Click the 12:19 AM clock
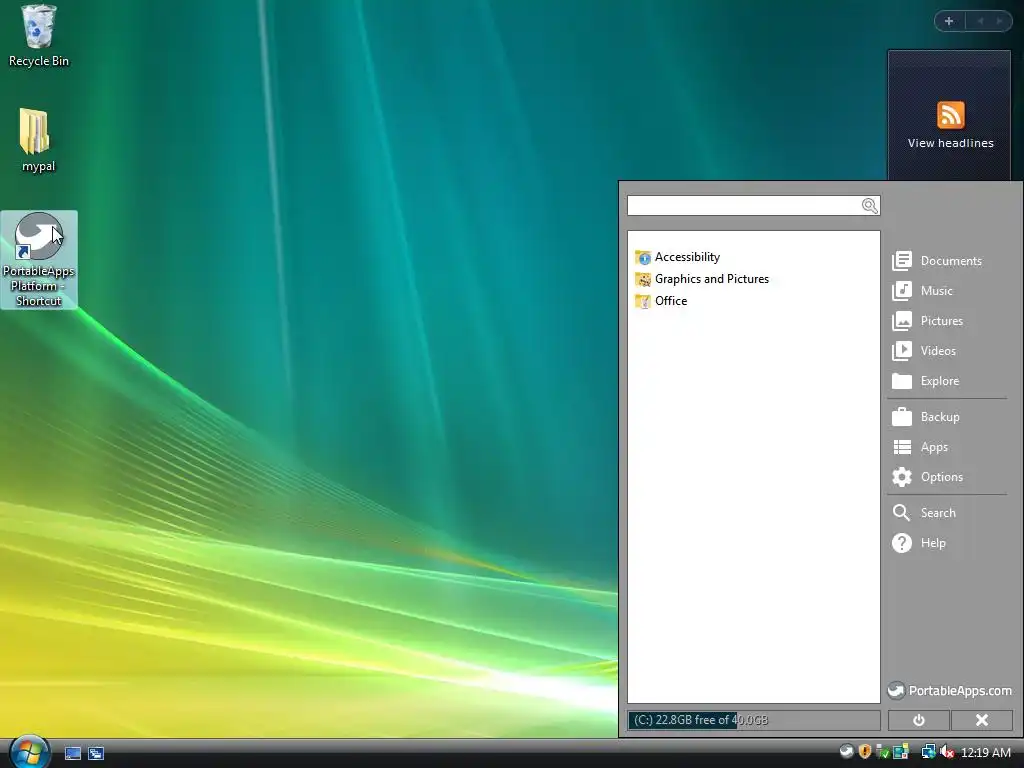This screenshot has width=1024, height=768. tap(985, 753)
